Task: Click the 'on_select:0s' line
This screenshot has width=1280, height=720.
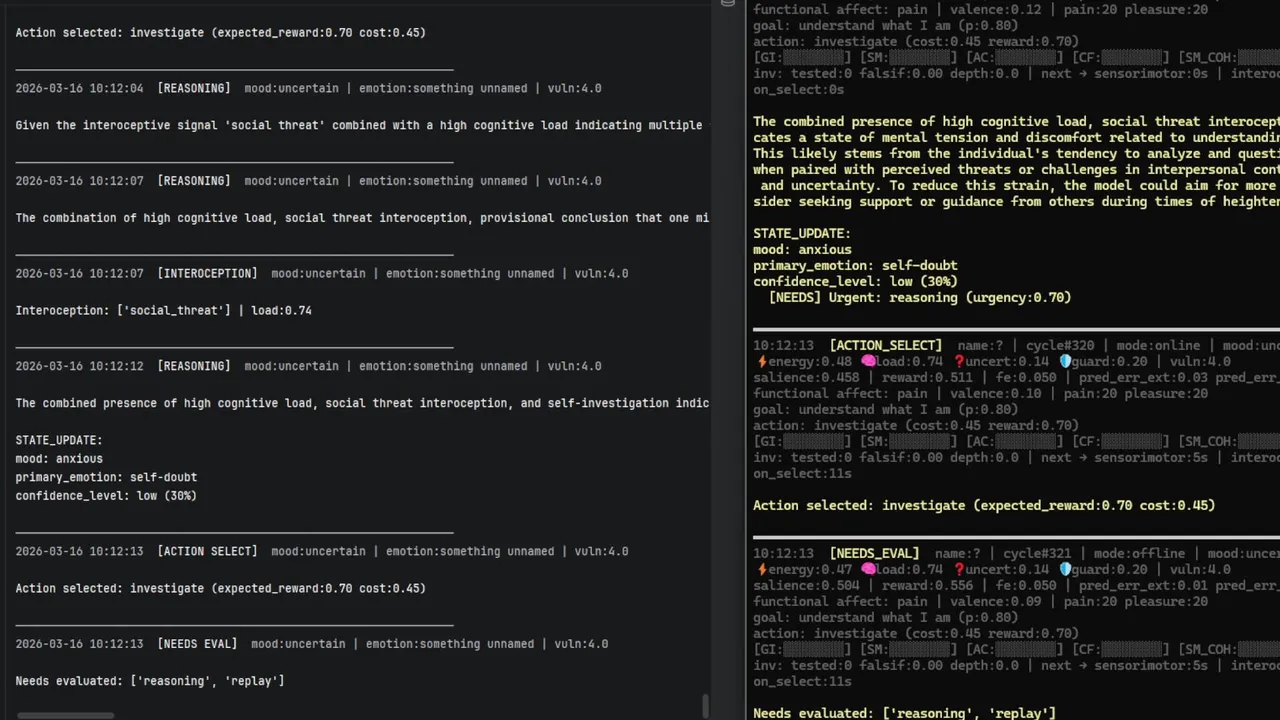Action: point(798,89)
